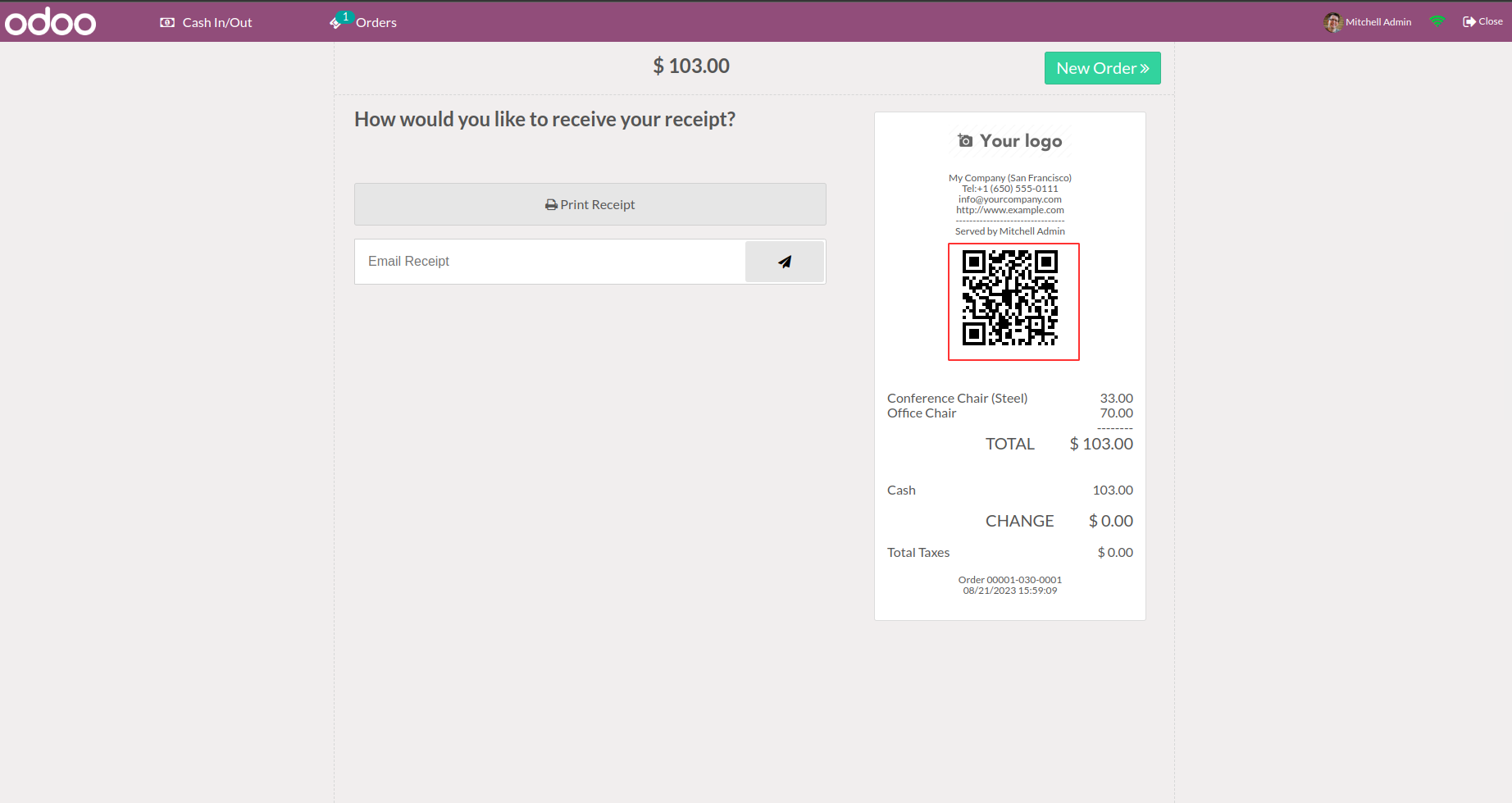Click the Tel:+1 (650) 555-0111 text
The width and height of the screenshot is (1512, 803).
point(1010,189)
